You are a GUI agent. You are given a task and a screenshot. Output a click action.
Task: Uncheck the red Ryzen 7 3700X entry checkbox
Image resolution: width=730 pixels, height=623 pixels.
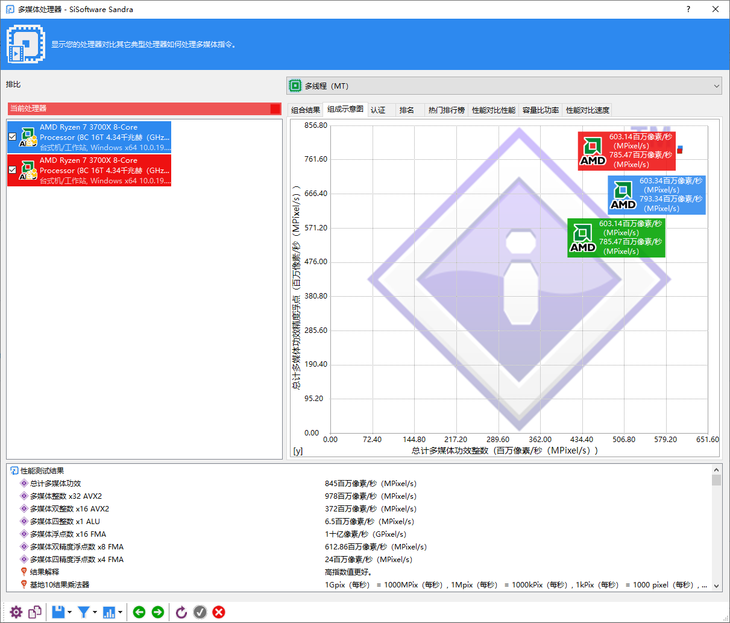pos(13,169)
